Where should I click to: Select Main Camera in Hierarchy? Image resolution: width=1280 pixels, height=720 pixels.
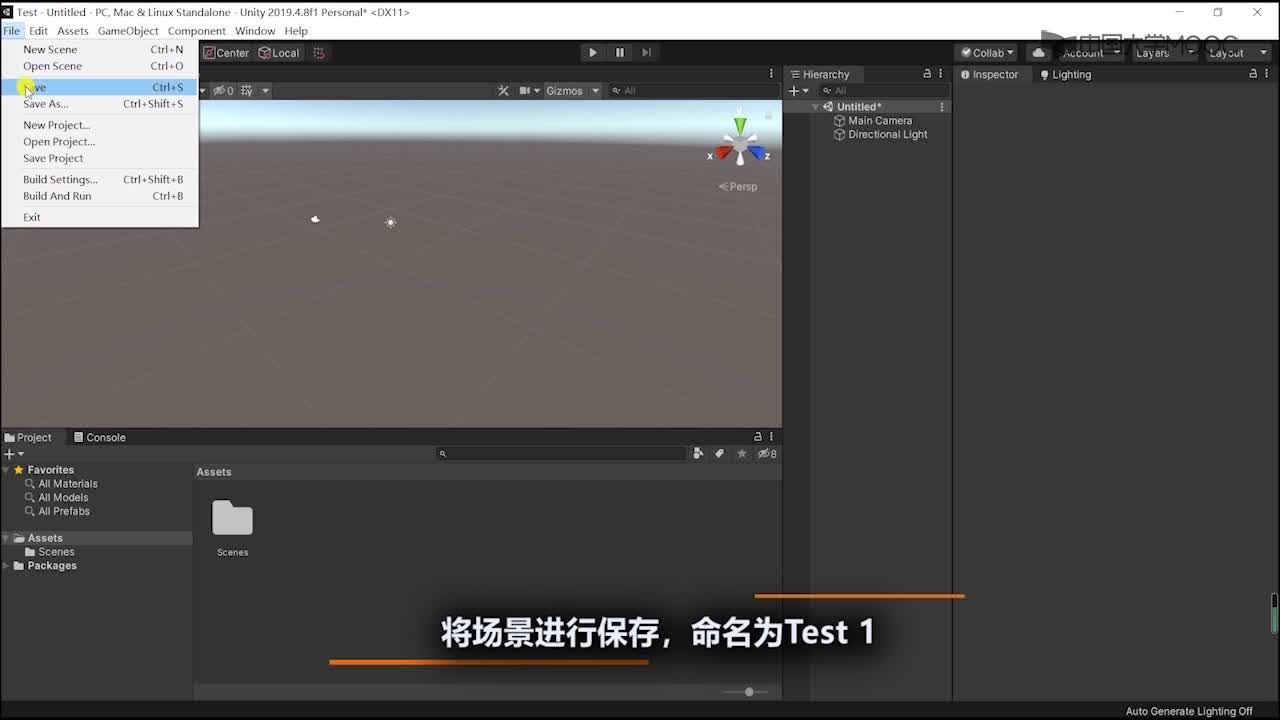880,121
